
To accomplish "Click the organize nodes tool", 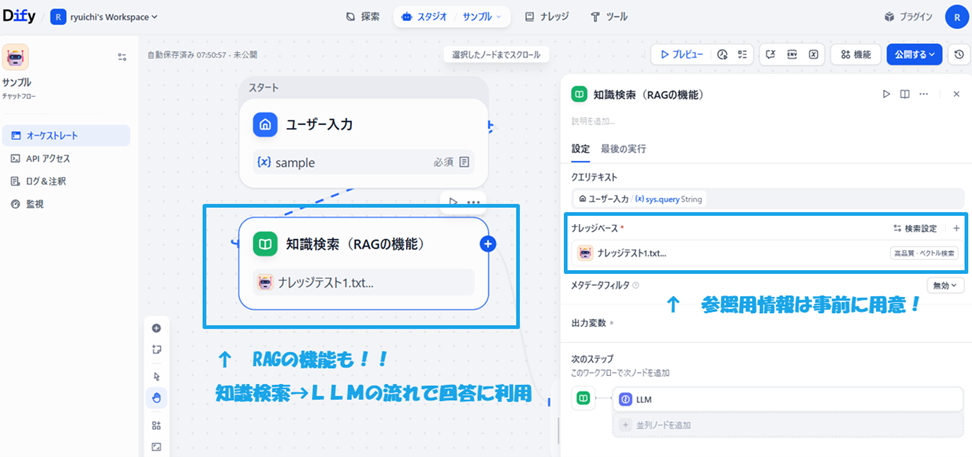I will pyautogui.click(x=156, y=425).
